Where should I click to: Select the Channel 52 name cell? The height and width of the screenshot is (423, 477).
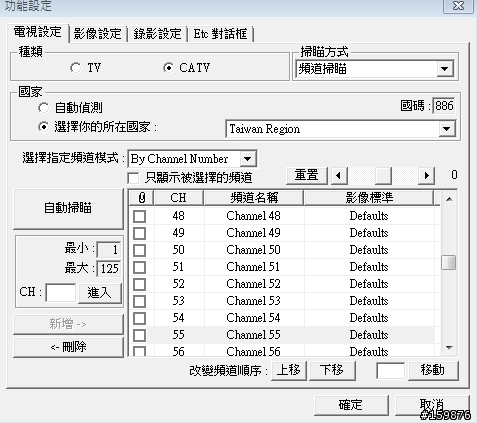tap(254, 284)
